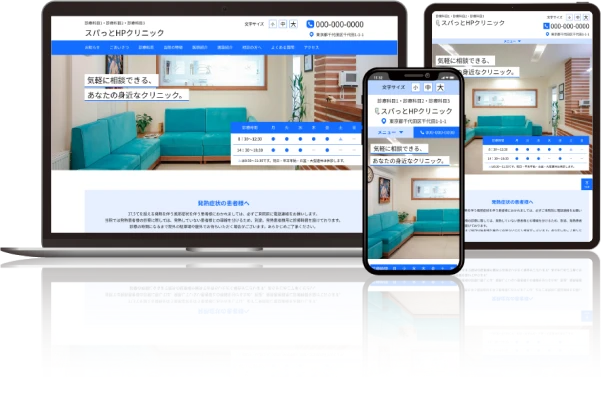The image size is (601, 394).
Task: Click あなたの身近なクリニック。 caption on laptop
Action: [x=136, y=95]
